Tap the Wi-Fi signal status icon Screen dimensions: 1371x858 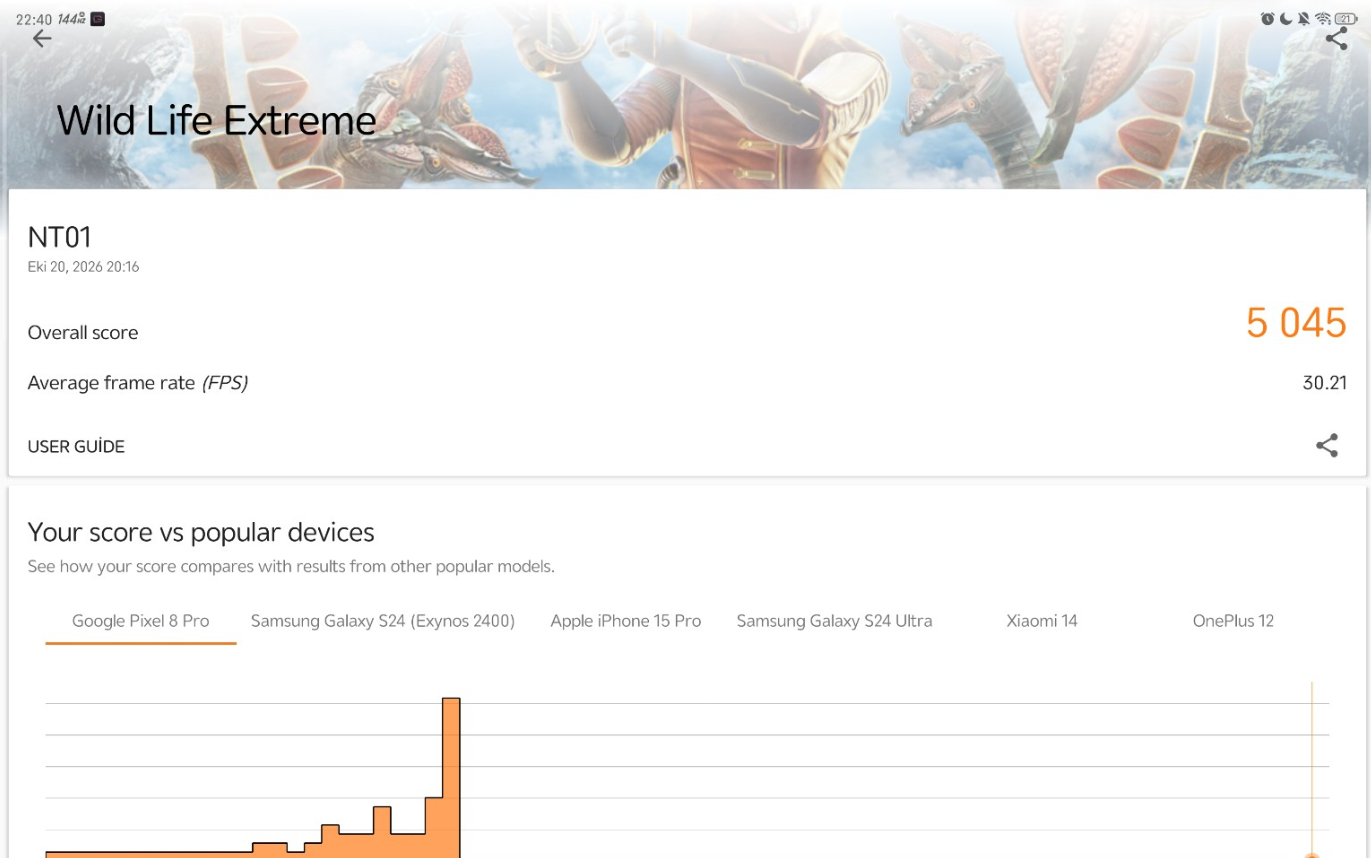click(1323, 19)
